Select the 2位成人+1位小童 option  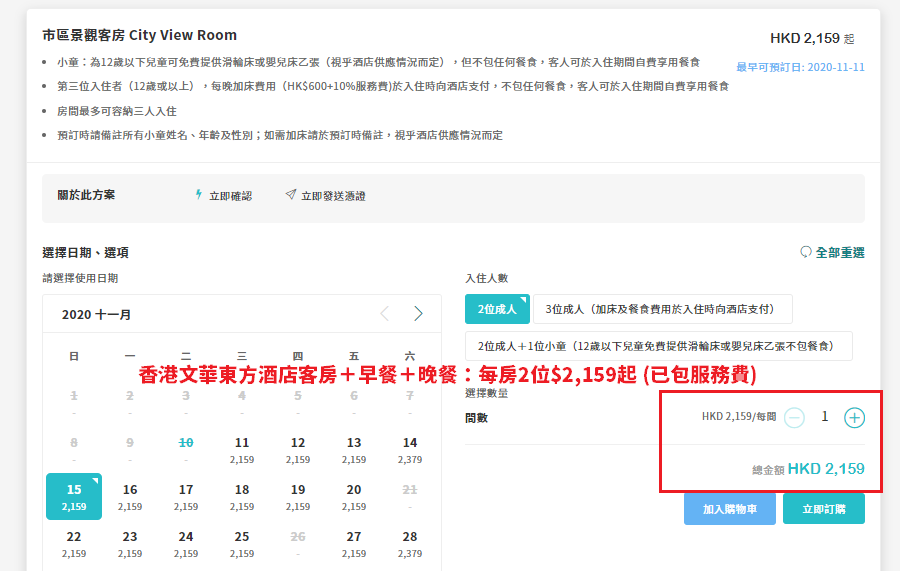click(658, 346)
